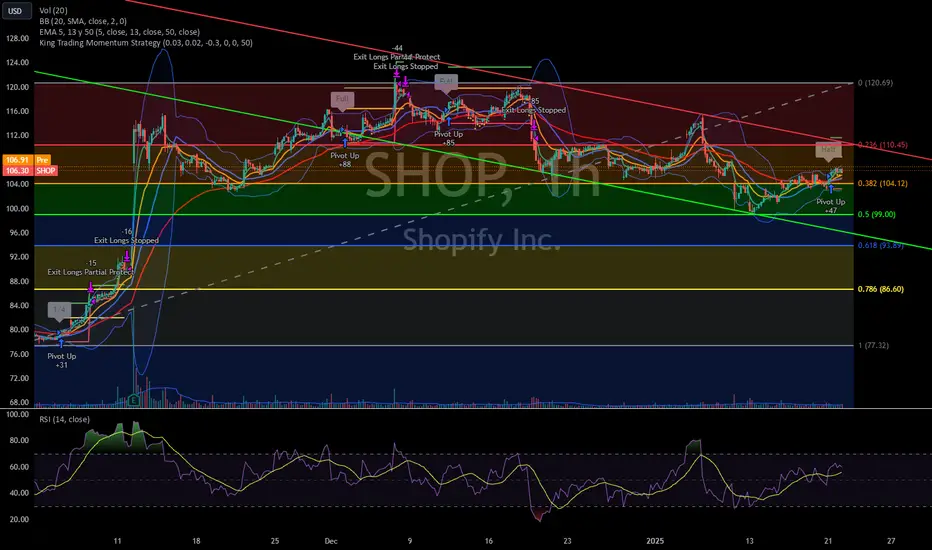Screen dimensions: 932x550
Task: Select the Pivot Up +85 signal label
Action: [x=448, y=138]
